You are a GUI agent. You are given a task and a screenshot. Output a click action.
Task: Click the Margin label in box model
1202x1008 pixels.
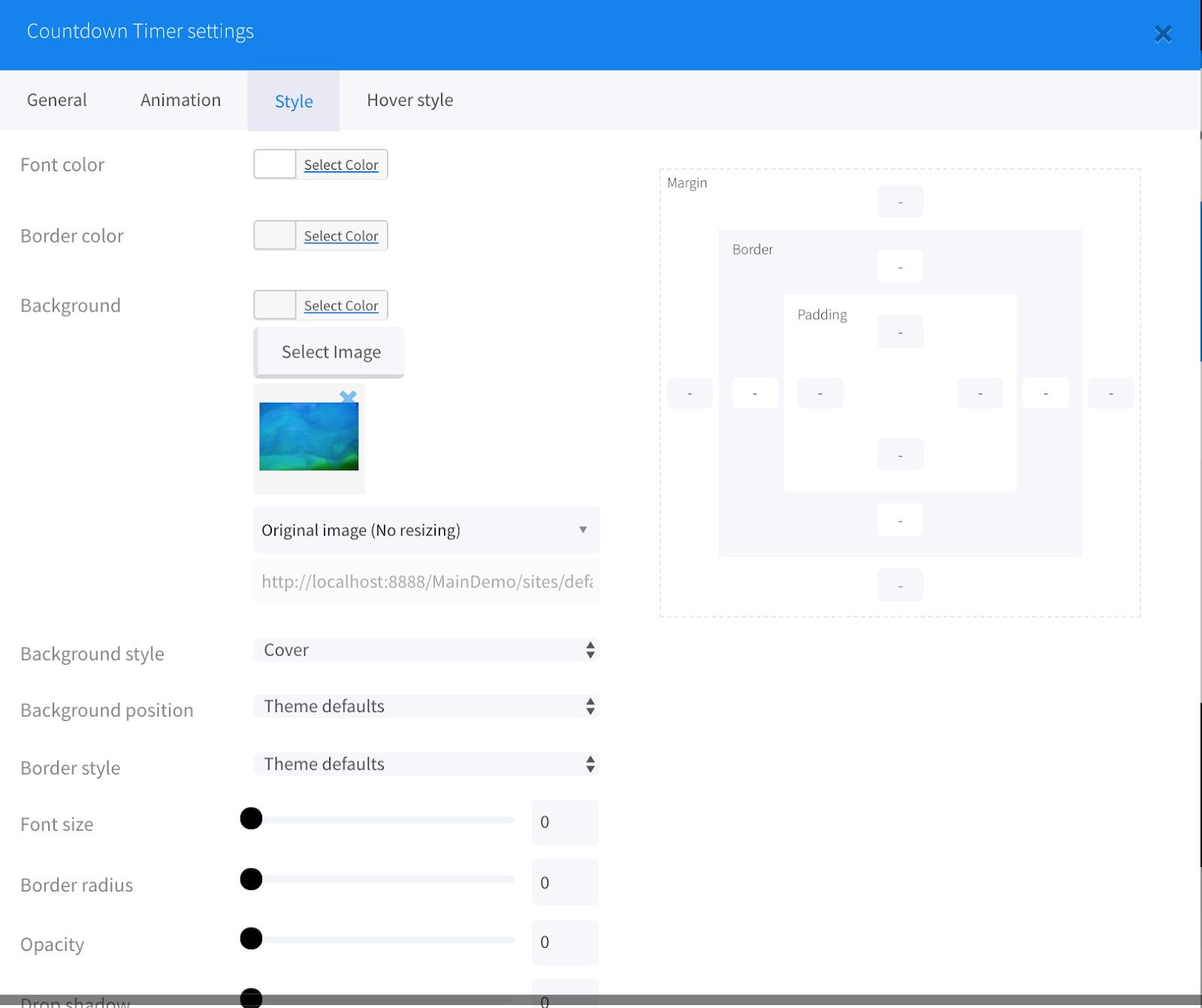point(687,183)
